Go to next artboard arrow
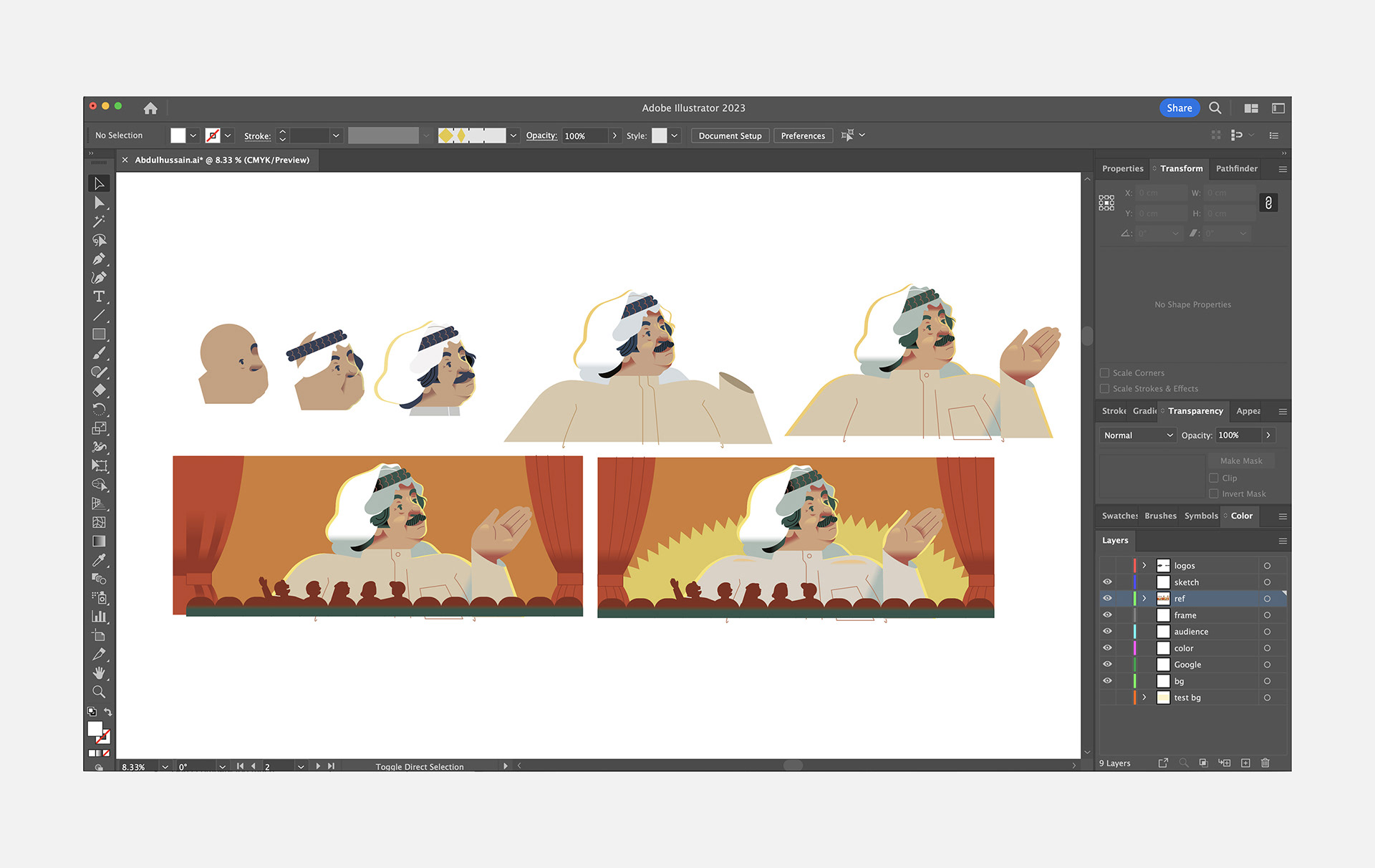Screen dimensions: 1375x868 coord(318,766)
